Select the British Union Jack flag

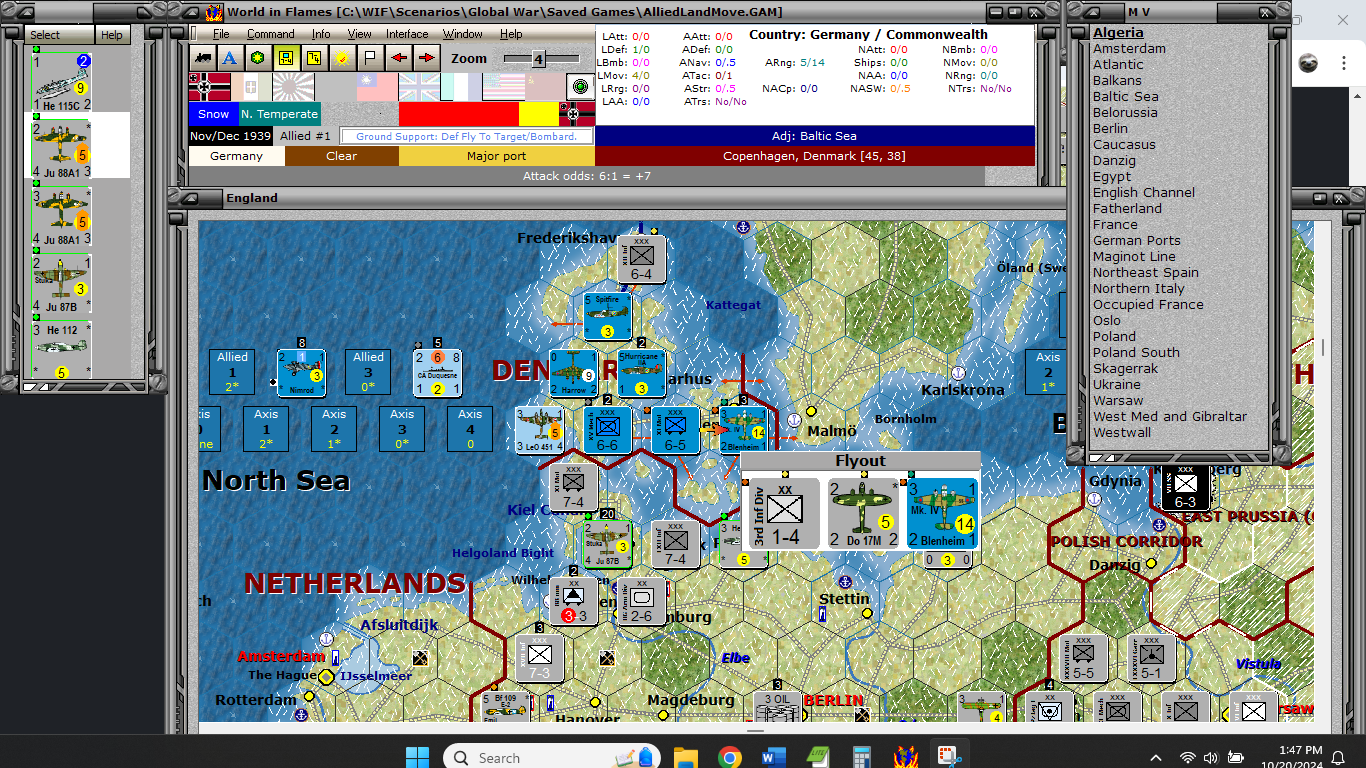[x=419, y=86]
